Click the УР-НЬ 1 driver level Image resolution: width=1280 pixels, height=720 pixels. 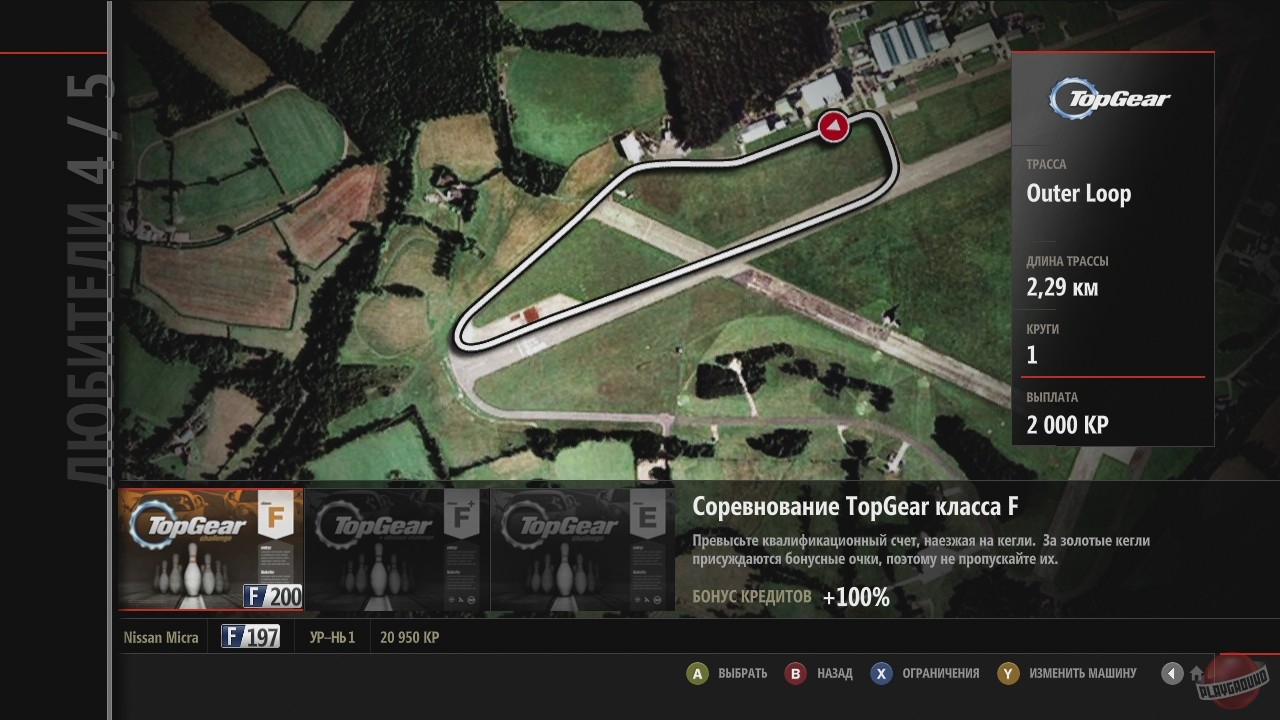tap(332, 637)
